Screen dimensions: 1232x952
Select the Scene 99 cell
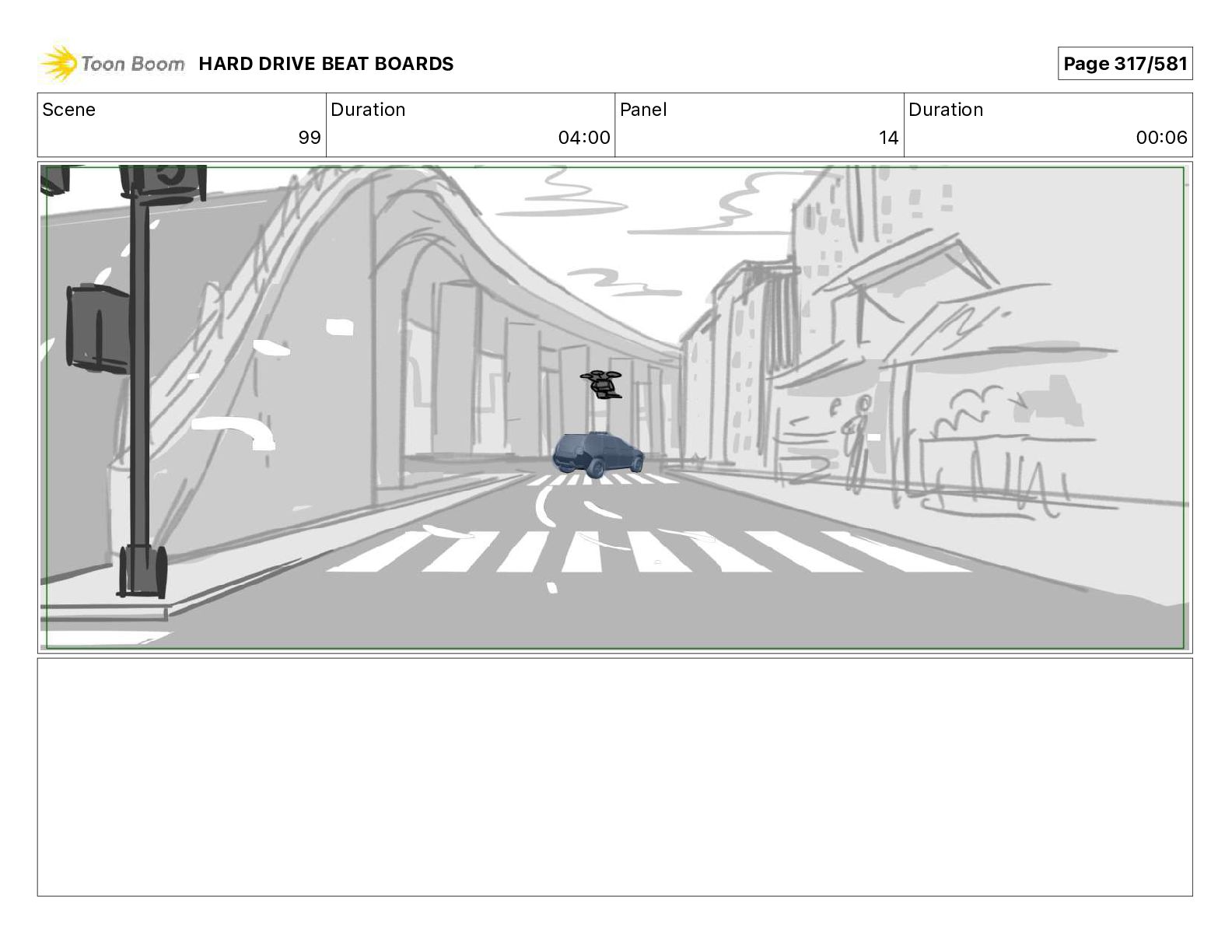(182, 125)
